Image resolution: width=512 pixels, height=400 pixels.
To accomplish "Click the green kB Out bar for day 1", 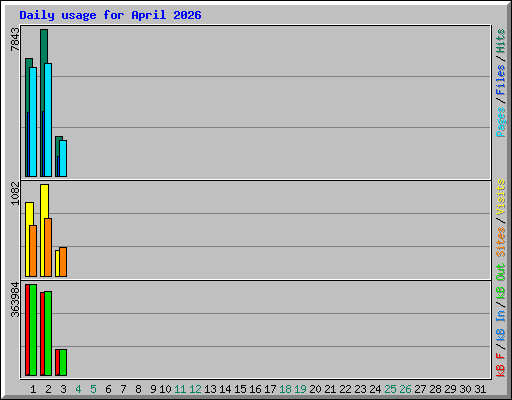I will 33,330.
